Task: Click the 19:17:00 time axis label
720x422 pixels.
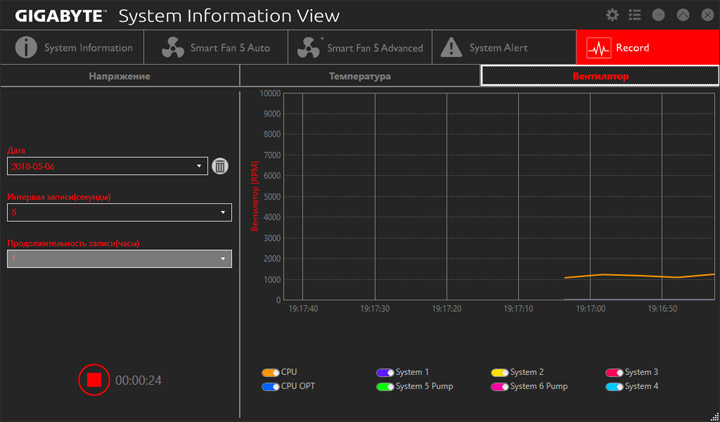Action: [x=591, y=309]
